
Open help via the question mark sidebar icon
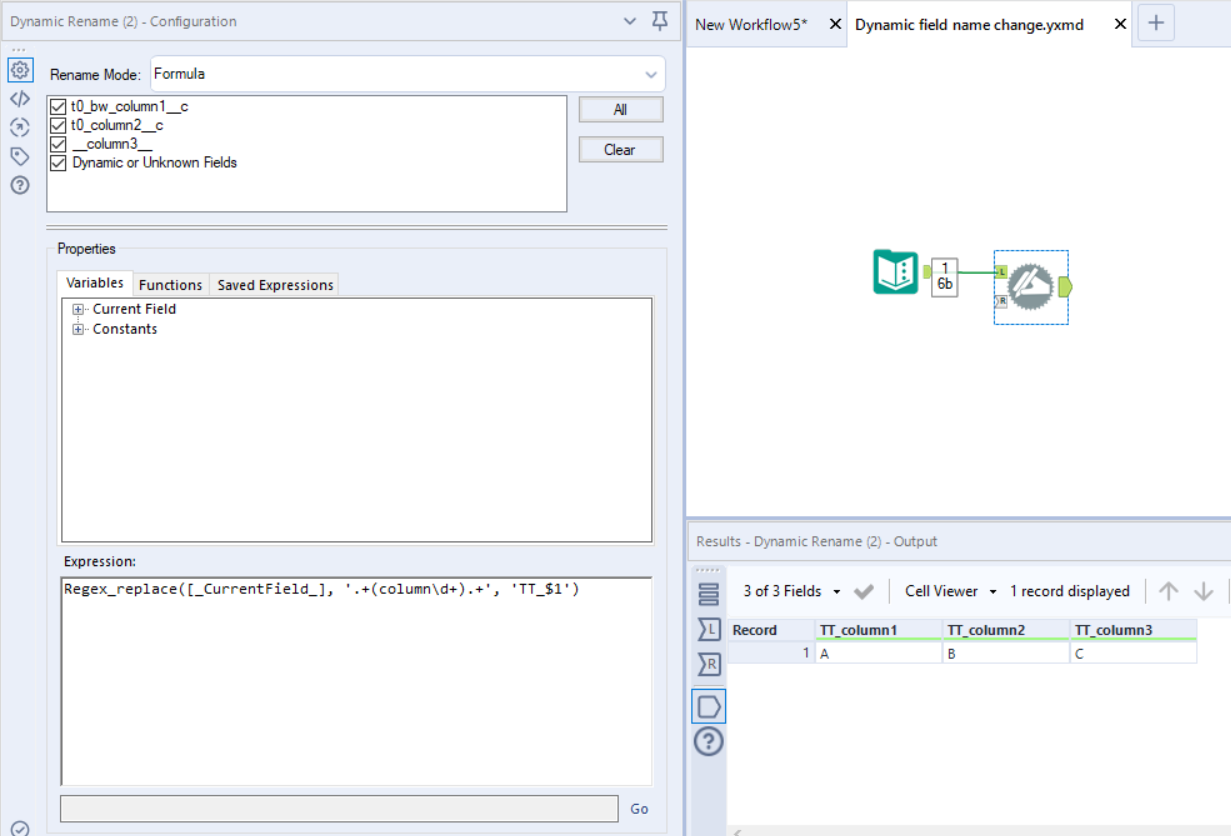pyautogui.click(x=19, y=185)
